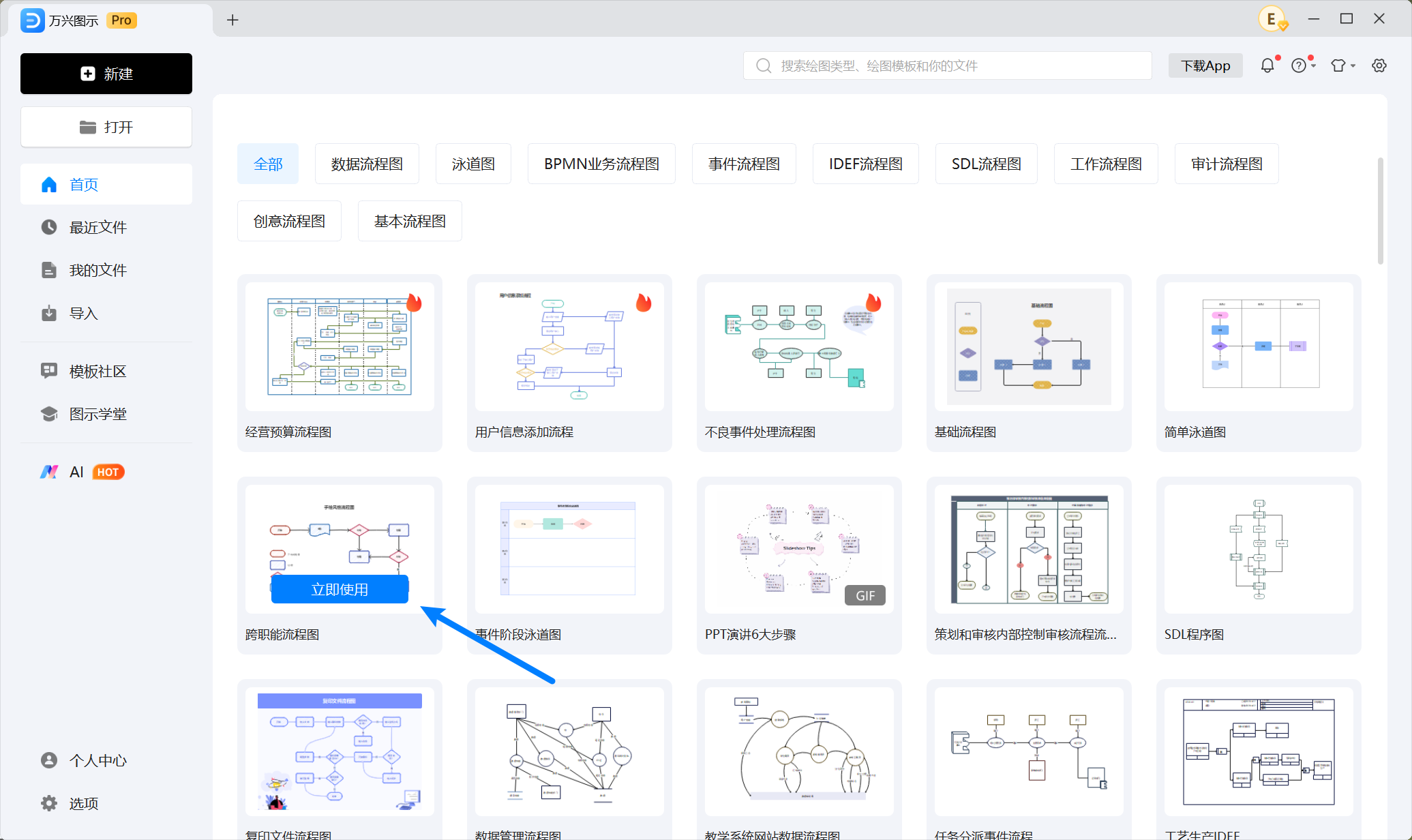Click the 新建 new button
Viewport: 1412px width, 840px height.
[106, 74]
